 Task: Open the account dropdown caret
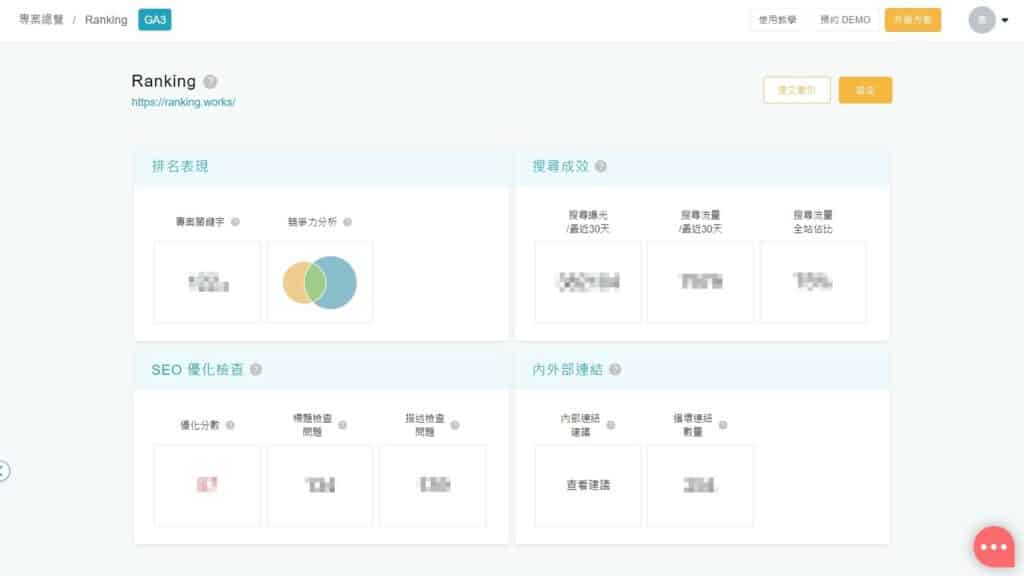click(1005, 19)
